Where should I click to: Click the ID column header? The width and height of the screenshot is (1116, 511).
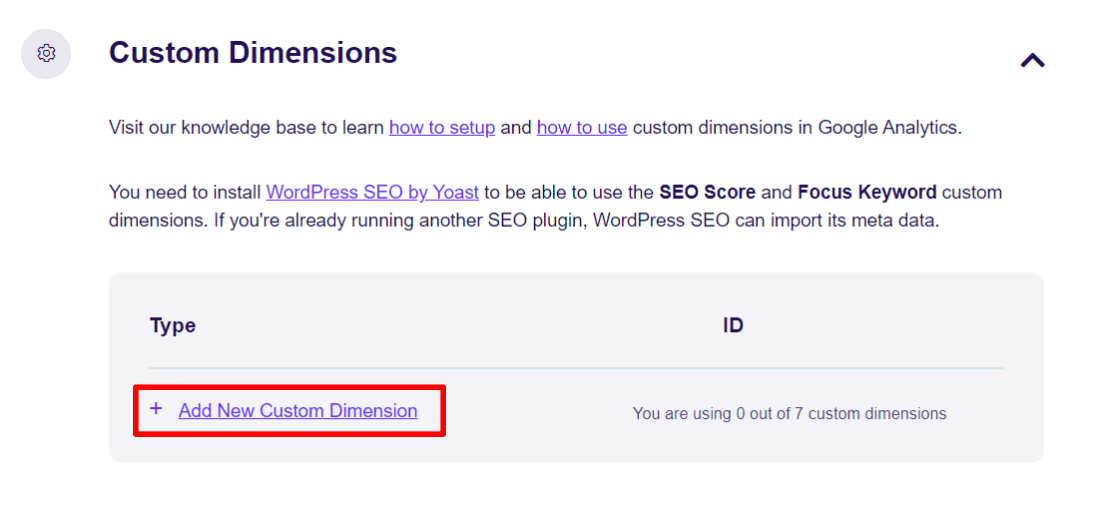click(x=732, y=326)
